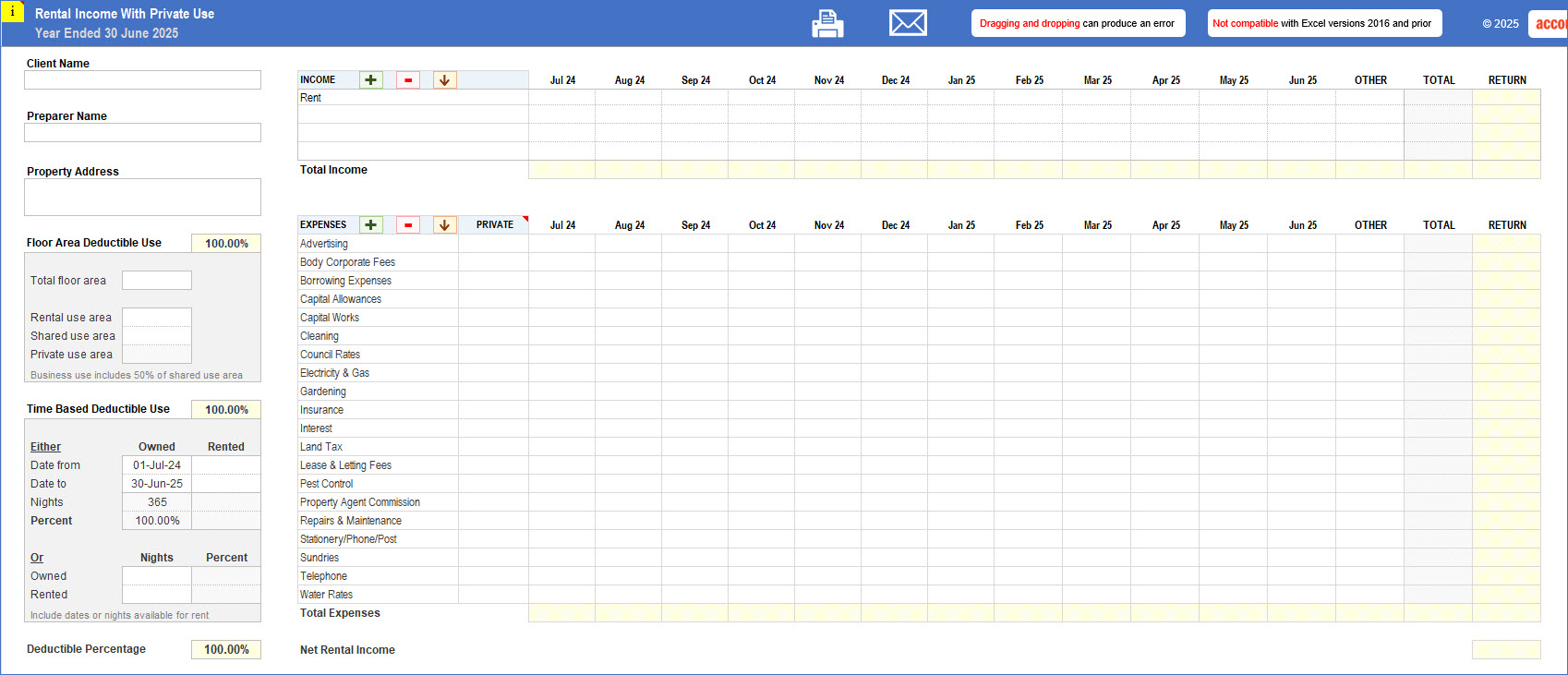Screen dimensions: 1568x675
Task: Click the Rent cell under income Jul 24
Action: (562, 98)
